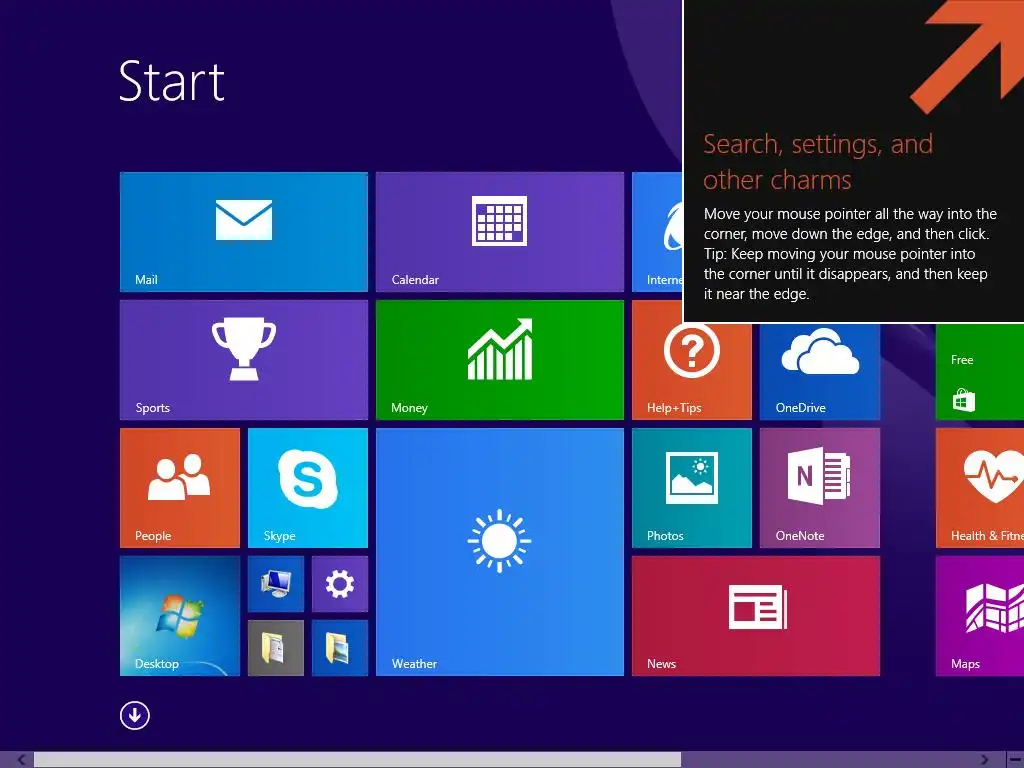The height and width of the screenshot is (768, 1024).
Task: Click the horizontal scrollbar left arrow
Action: (21, 760)
